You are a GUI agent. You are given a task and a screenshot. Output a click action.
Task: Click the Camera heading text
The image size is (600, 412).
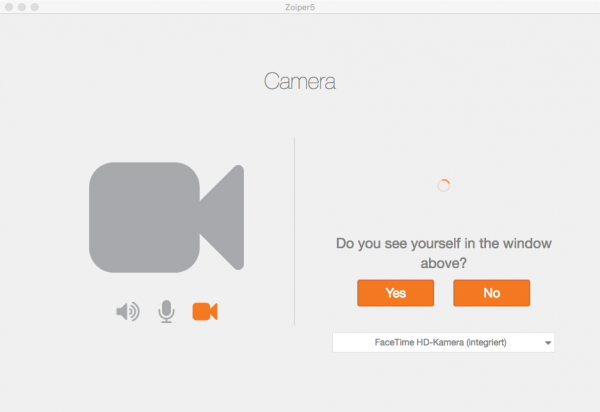[300, 81]
